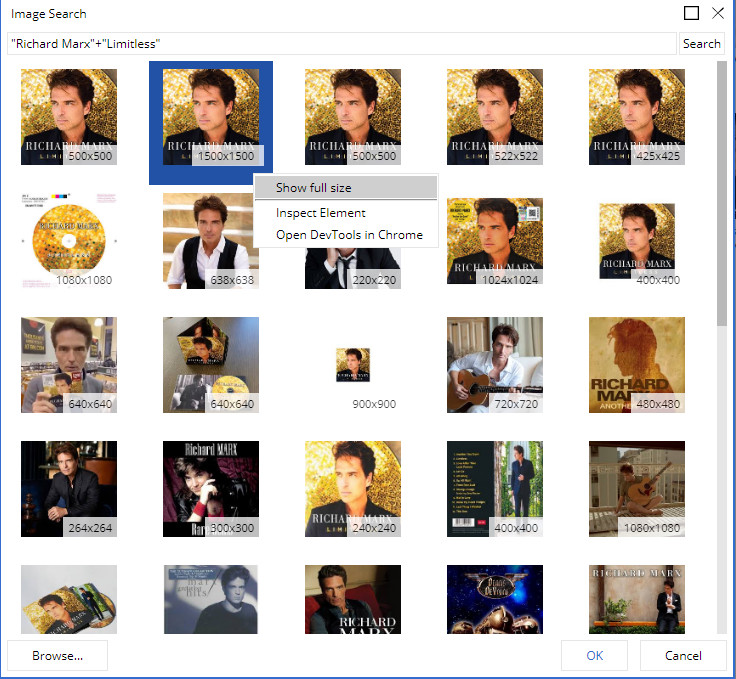Choose 'Open DevTools in Chrome' option
The height and width of the screenshot is (679, 736).
click(349, 235)
